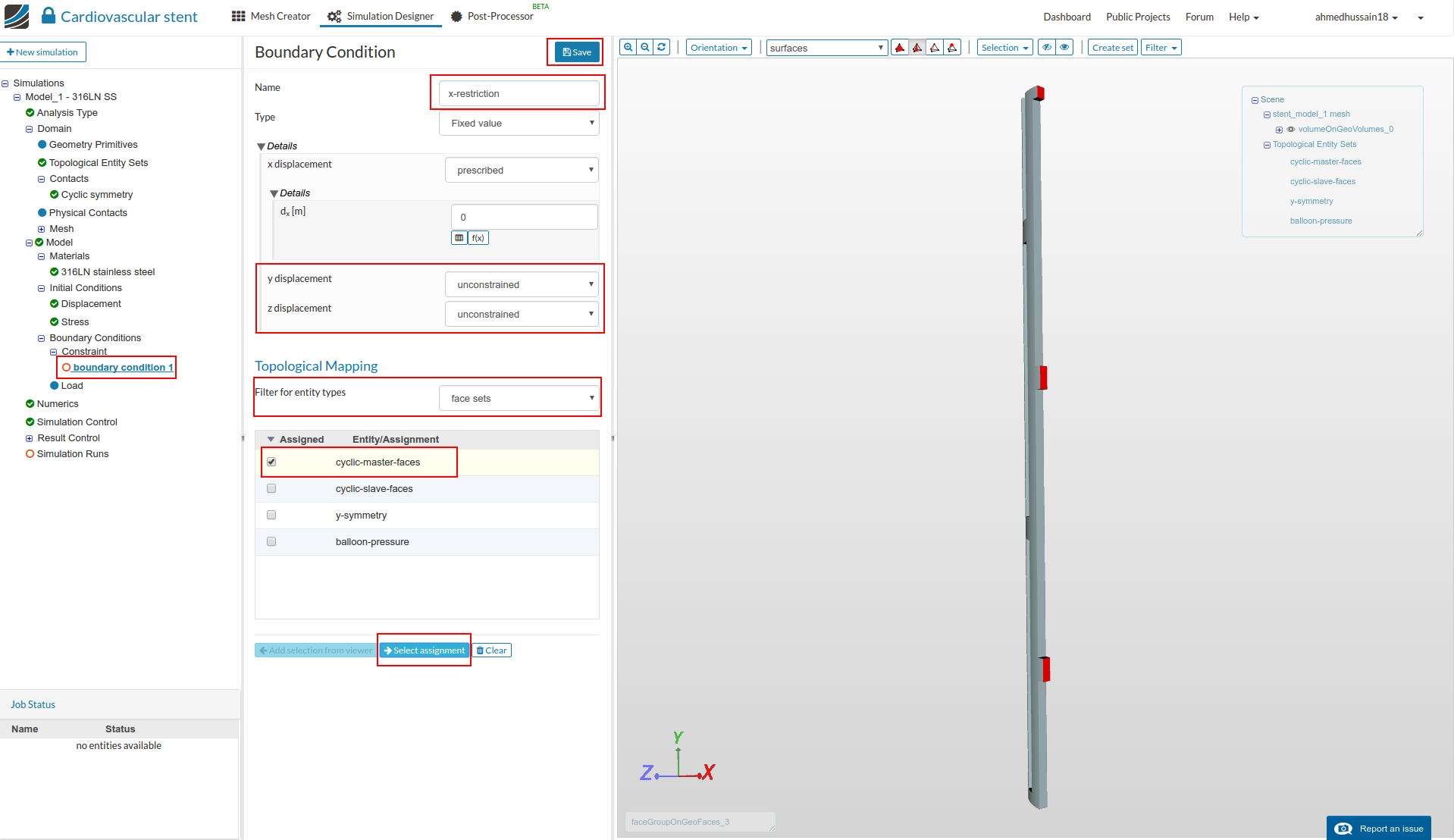This screenshot has height=840, width=1454.
Task: Select Cyclic symmetry contact item
Action: 92,195
